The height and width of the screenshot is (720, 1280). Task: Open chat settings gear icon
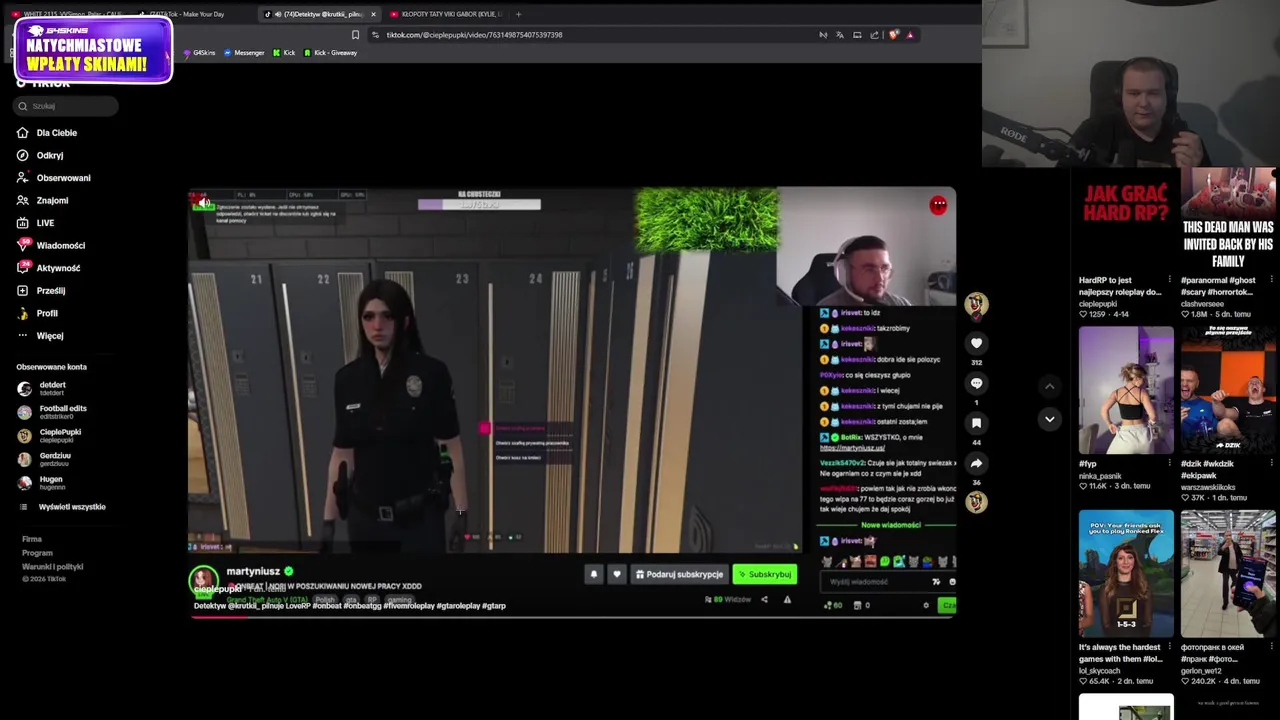click(x=926, y=605)
